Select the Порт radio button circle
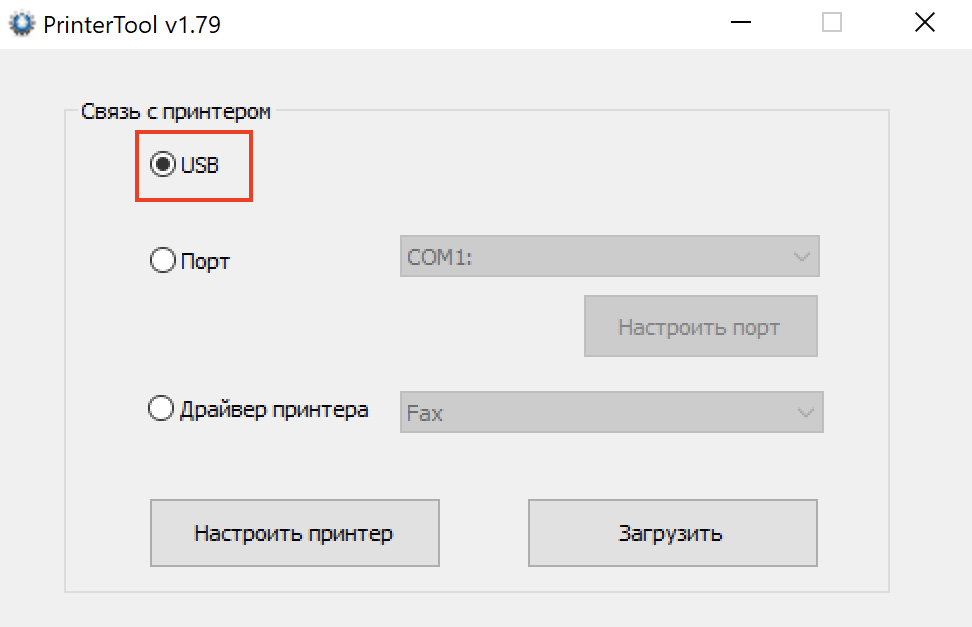Viewport: 972px width, 627px height. pos(162,261)
